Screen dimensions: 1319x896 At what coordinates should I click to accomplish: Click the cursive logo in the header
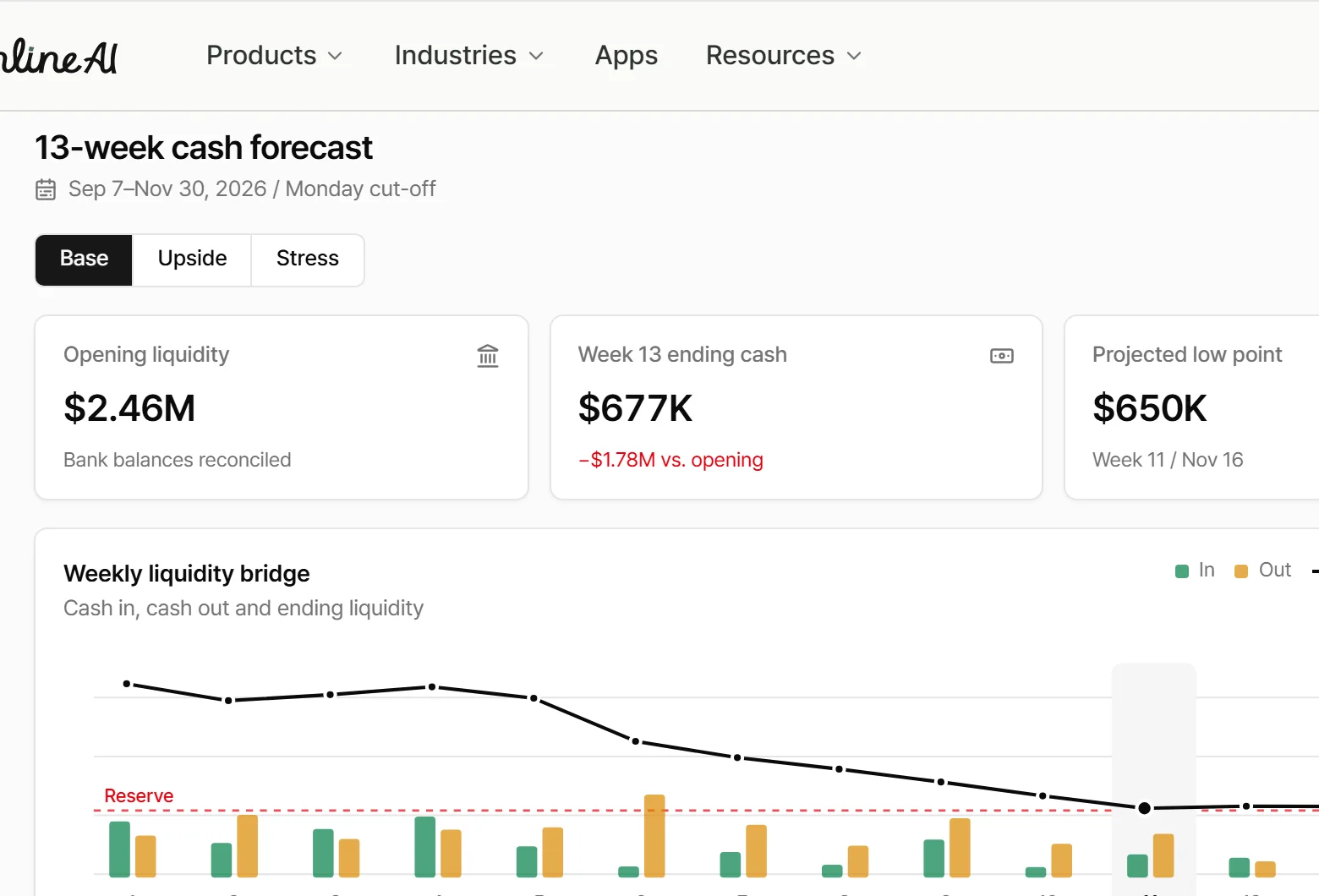pos(58,57)
